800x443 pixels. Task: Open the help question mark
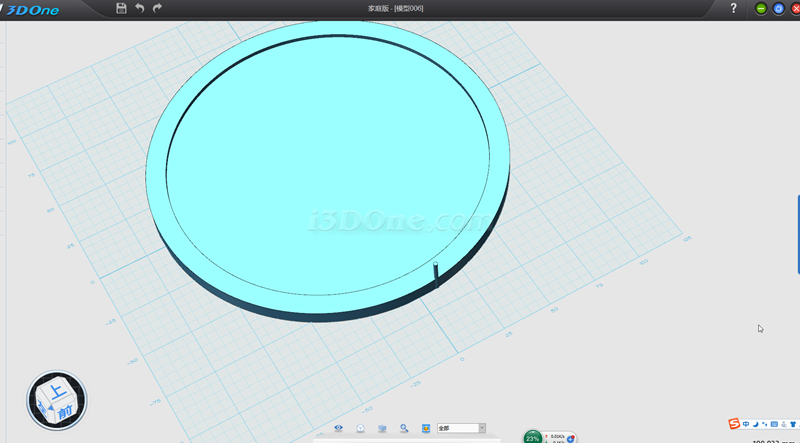click(733, 8)
